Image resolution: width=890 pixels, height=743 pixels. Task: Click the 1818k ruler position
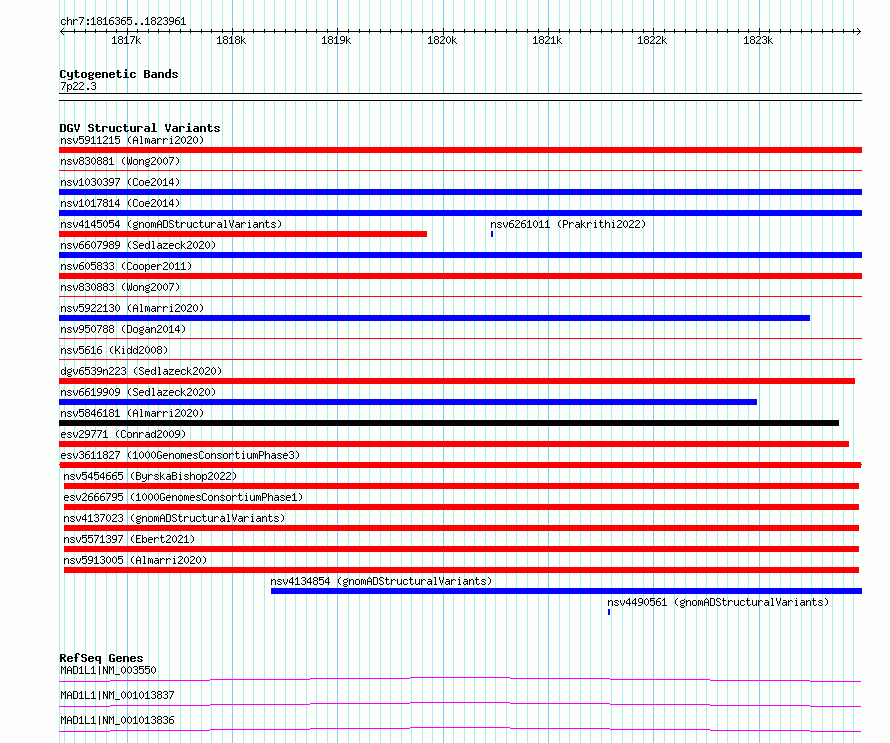tap(231, 40)
